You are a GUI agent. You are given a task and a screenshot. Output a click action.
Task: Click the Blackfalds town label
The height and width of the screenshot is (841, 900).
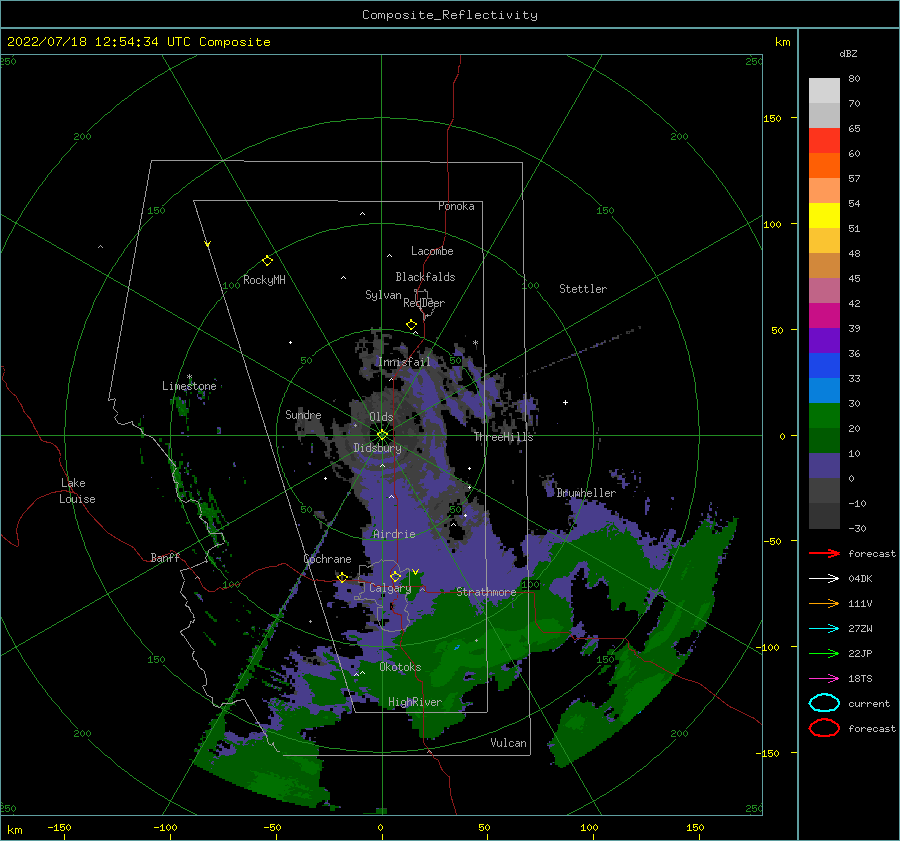(425, 277)
